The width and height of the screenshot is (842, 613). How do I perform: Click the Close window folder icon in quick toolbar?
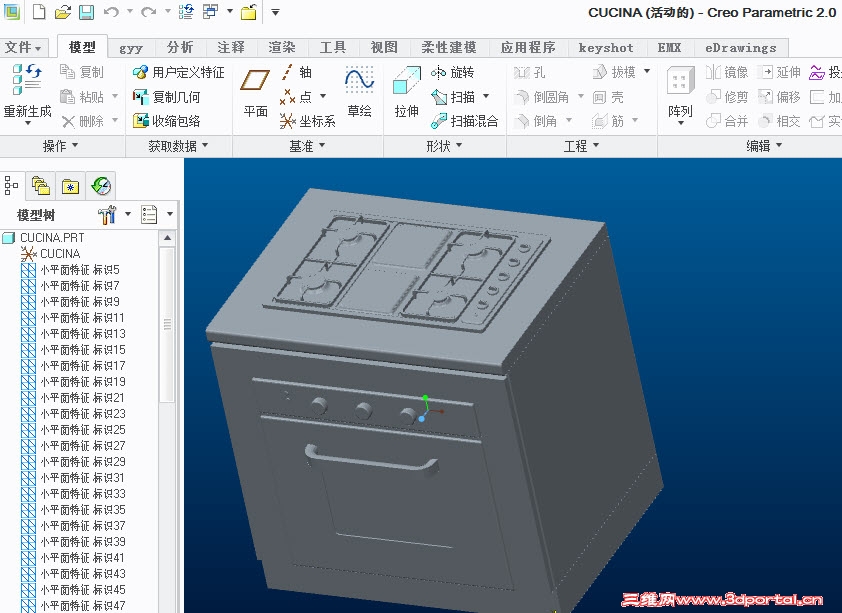click(248, 12)
